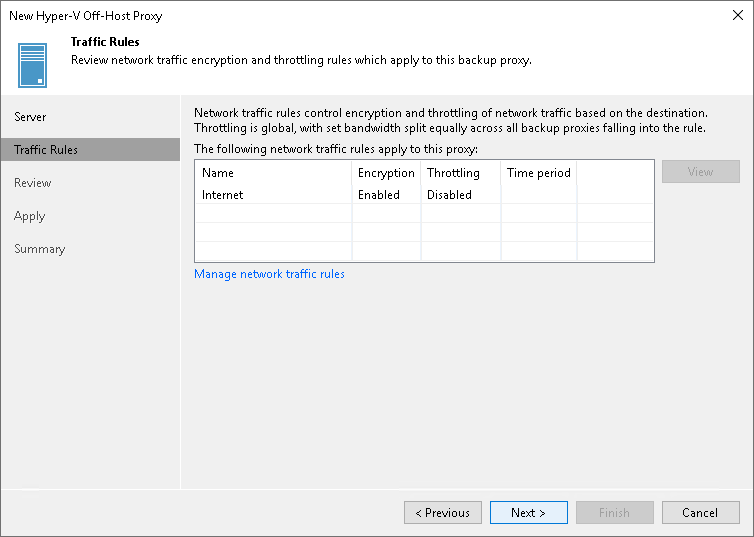Sort by the Throttling column header
Viewport: 754px width, 537px height.
461,173
